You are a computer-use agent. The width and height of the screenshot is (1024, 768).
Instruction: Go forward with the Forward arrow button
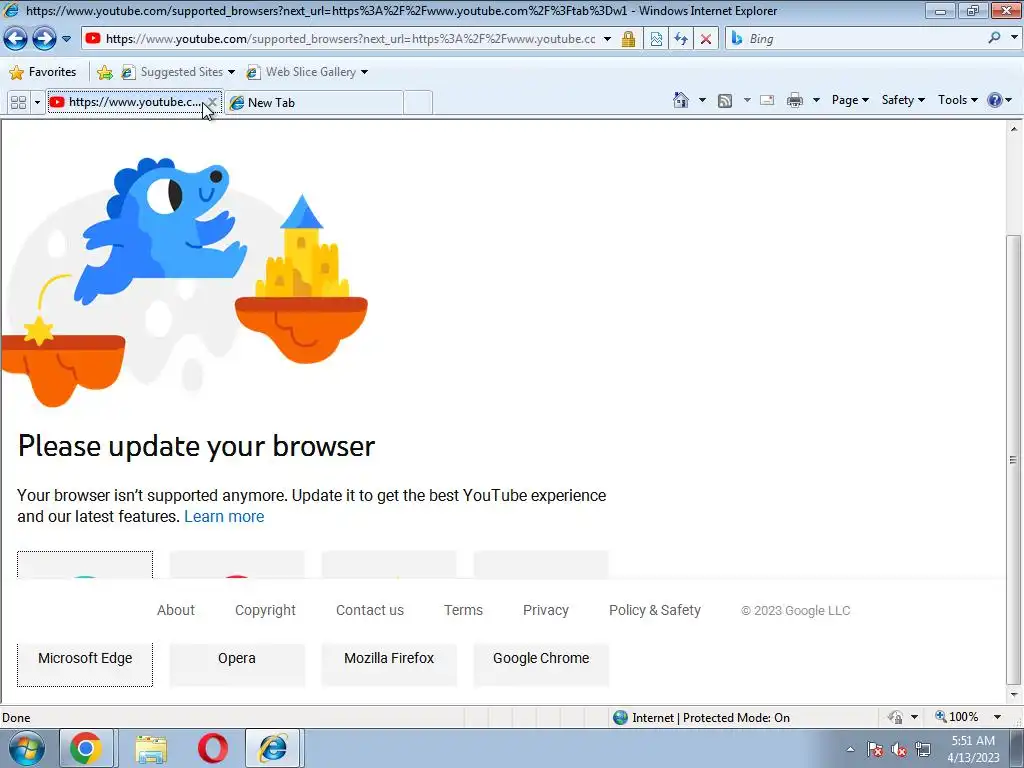pos(44,39)
